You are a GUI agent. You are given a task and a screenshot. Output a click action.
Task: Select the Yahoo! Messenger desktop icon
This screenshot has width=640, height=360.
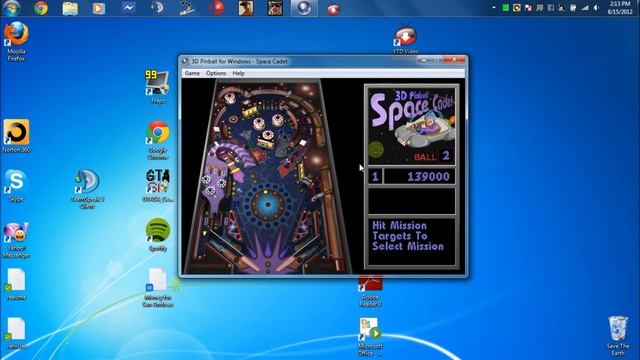point(16,240)
